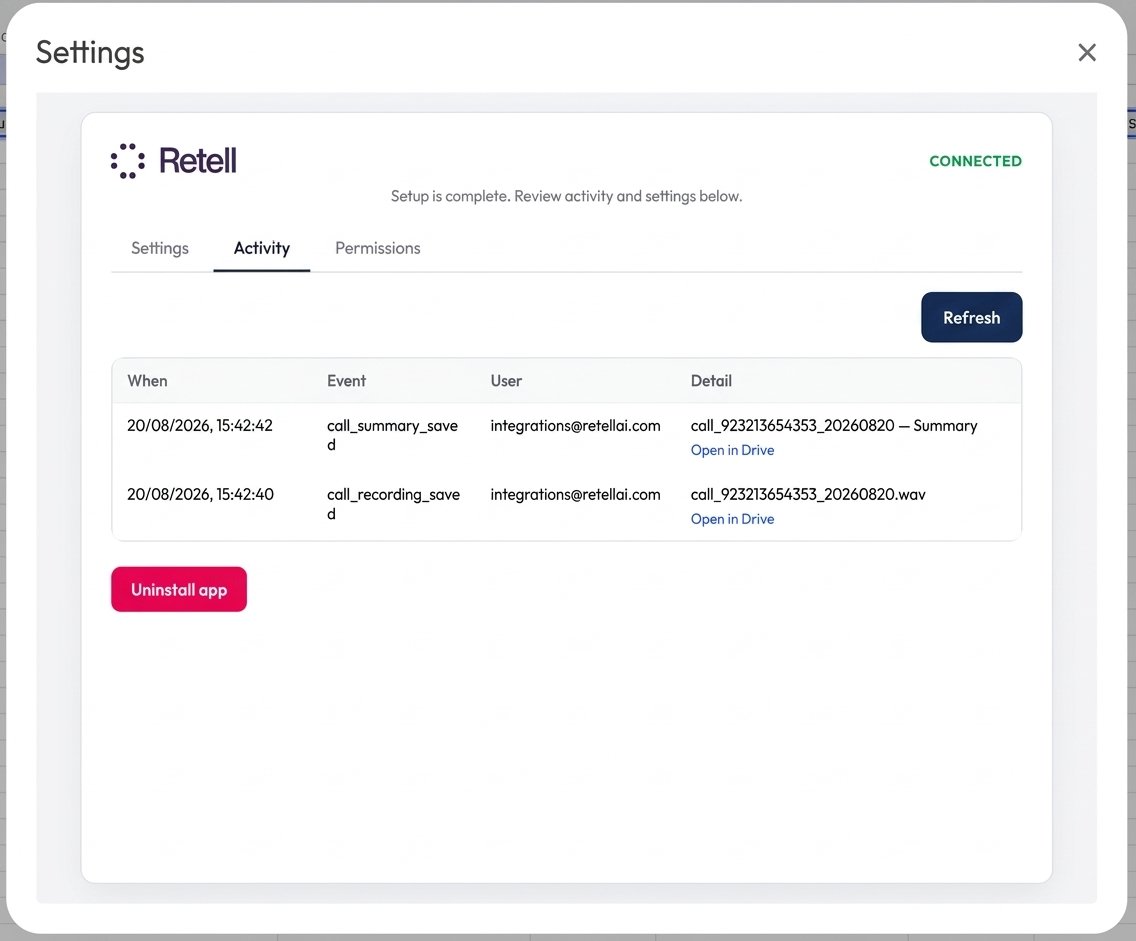Click the user email in the recording row

coord(575,495)
